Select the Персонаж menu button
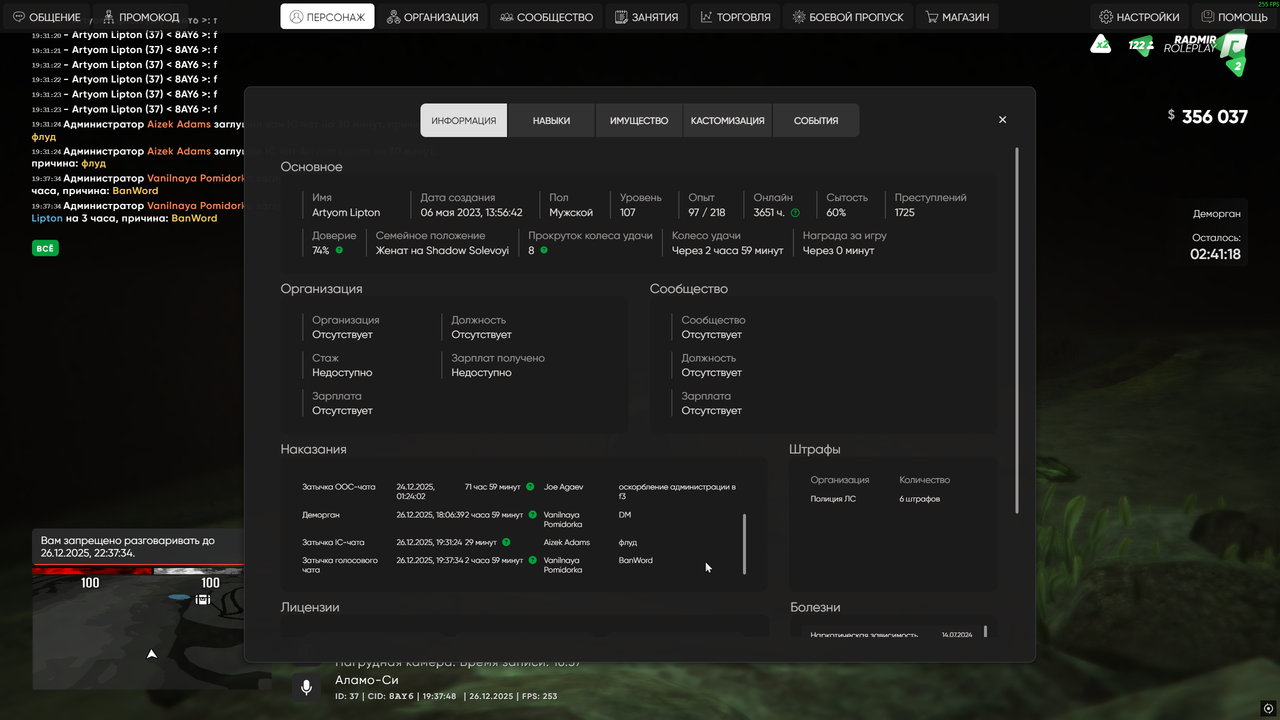 click(327, 17)
